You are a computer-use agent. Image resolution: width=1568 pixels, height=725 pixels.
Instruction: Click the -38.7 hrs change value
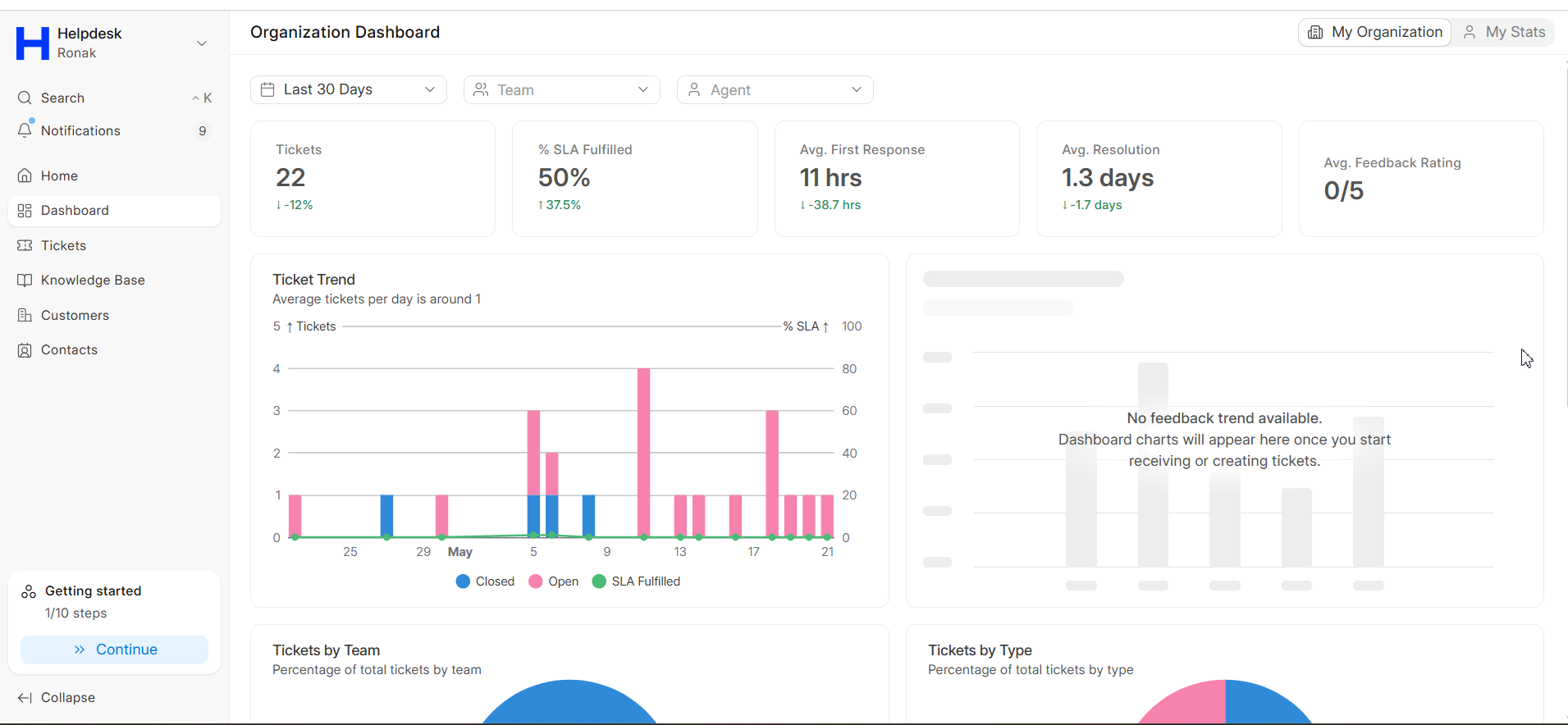pos(830,205)
